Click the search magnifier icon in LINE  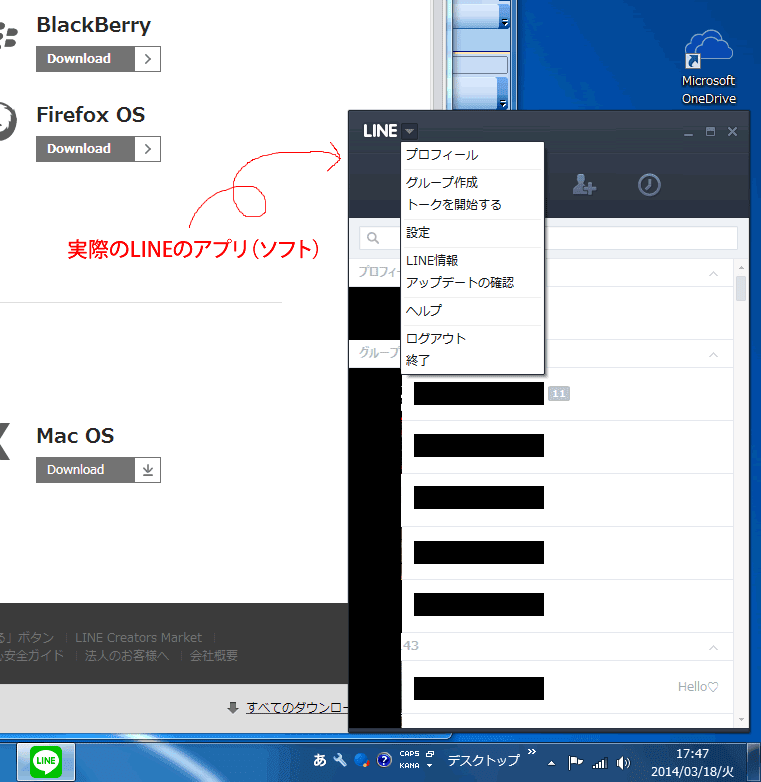[x=373, y=238]
